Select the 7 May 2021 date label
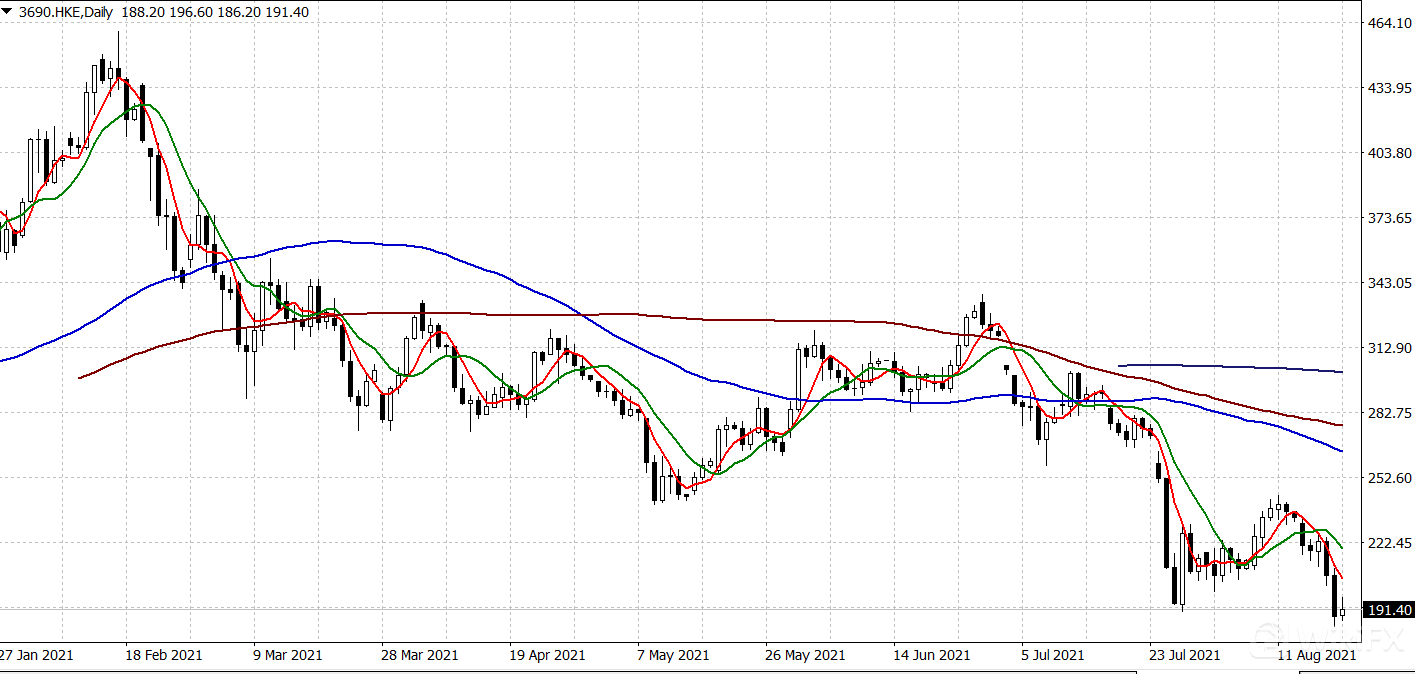Image resolution: width=1415 pixels, height=674 pixels. 673,655
